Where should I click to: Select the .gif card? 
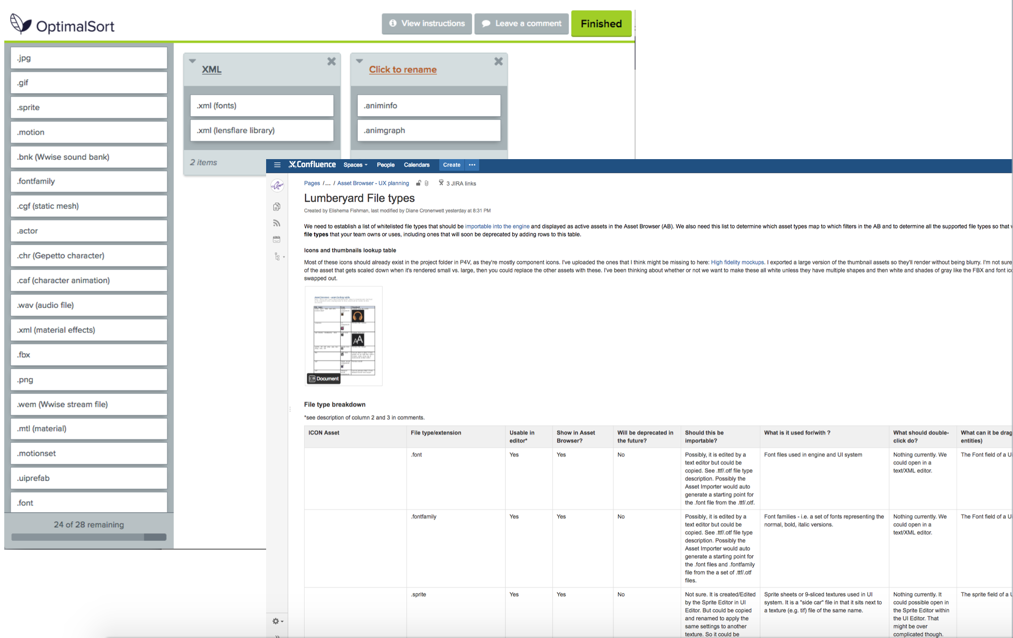point(89,83)
